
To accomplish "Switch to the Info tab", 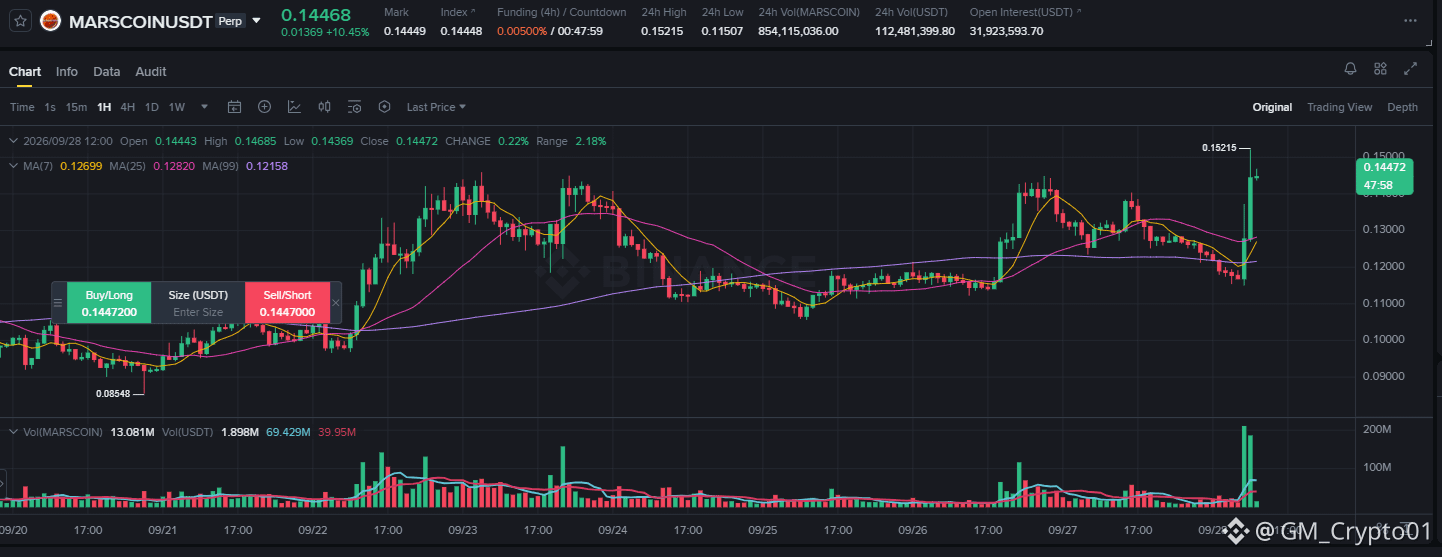I will [67, 72].
